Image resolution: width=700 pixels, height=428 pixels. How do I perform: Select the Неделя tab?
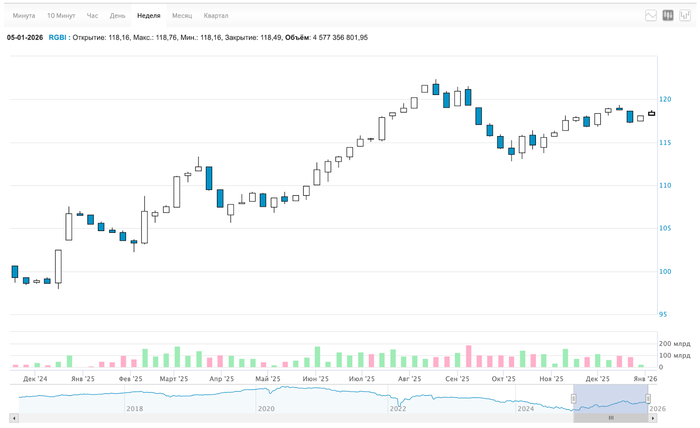pyautogui.click(x=149, y=16)
